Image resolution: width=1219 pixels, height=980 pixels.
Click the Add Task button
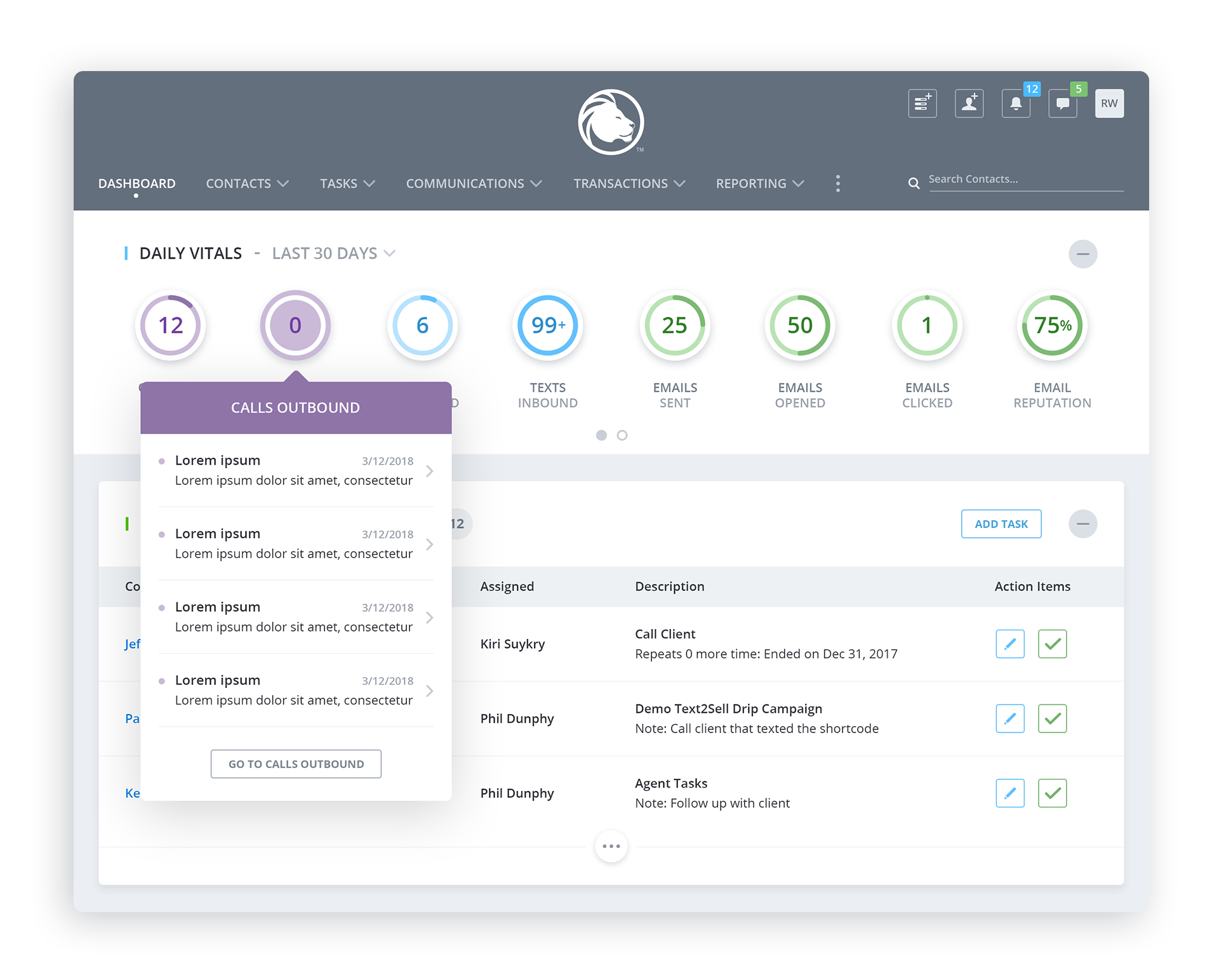pos(1001,524)
